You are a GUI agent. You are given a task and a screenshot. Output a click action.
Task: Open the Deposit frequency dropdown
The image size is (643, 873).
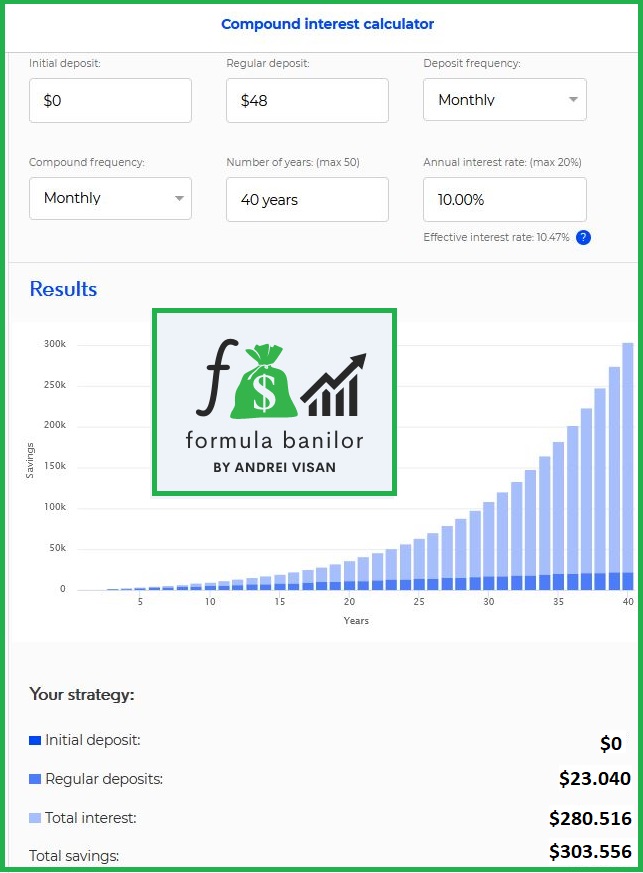505,100
